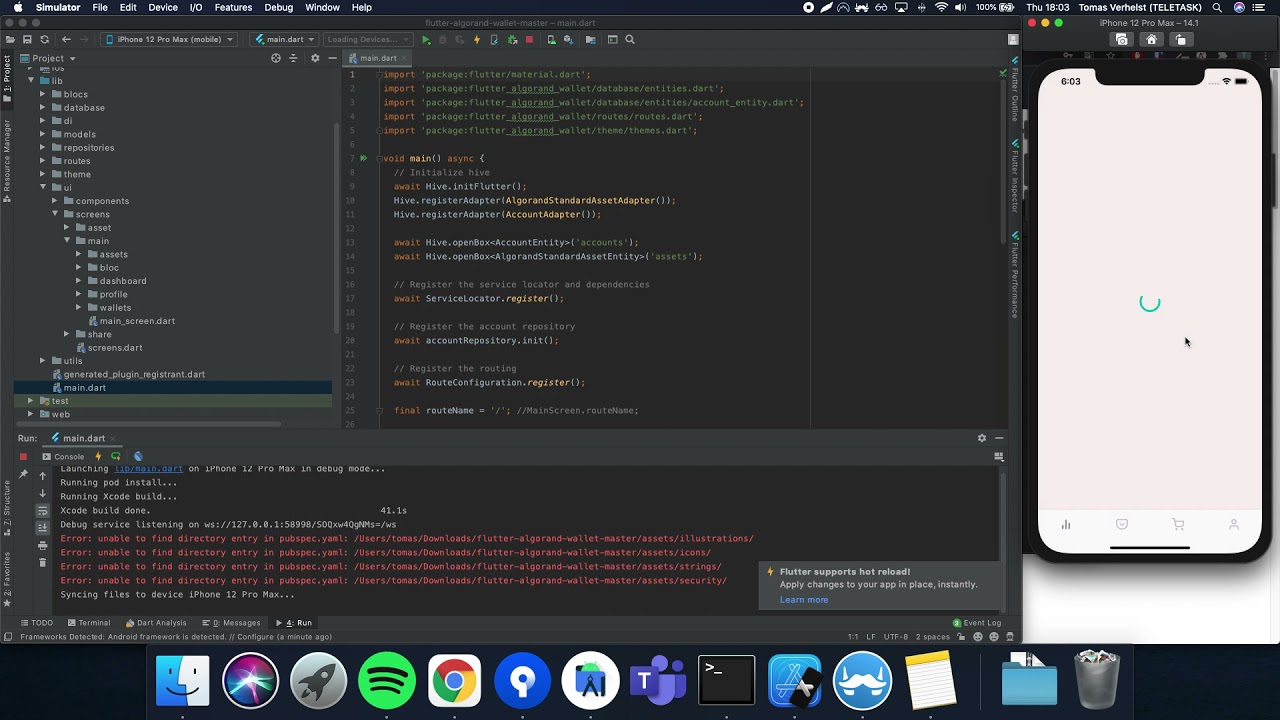Screen dimensions: 1280x720
Task: Click the Simulator Home button
Action: [x=1151, y=40]
